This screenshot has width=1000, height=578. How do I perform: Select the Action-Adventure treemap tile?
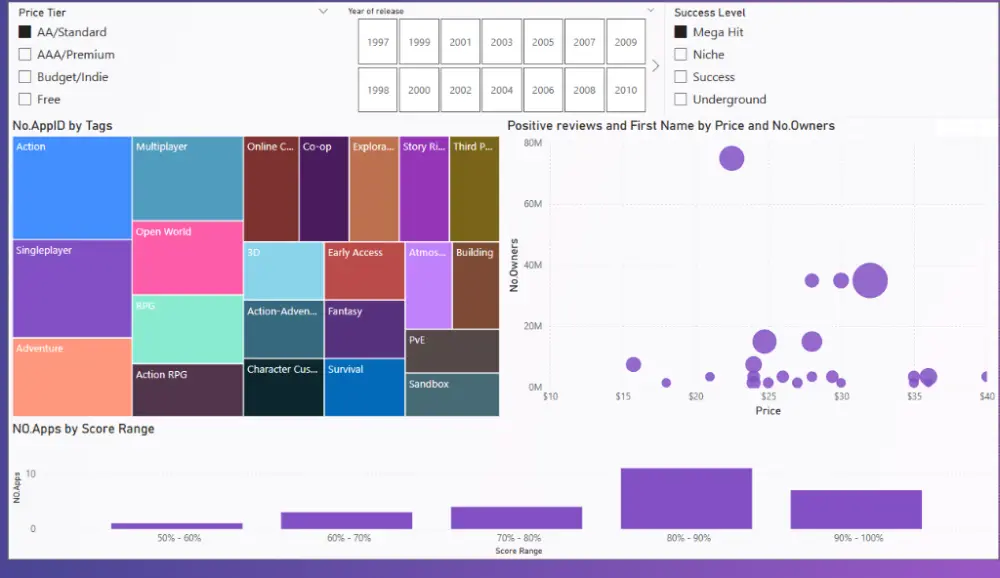(283, 329)
